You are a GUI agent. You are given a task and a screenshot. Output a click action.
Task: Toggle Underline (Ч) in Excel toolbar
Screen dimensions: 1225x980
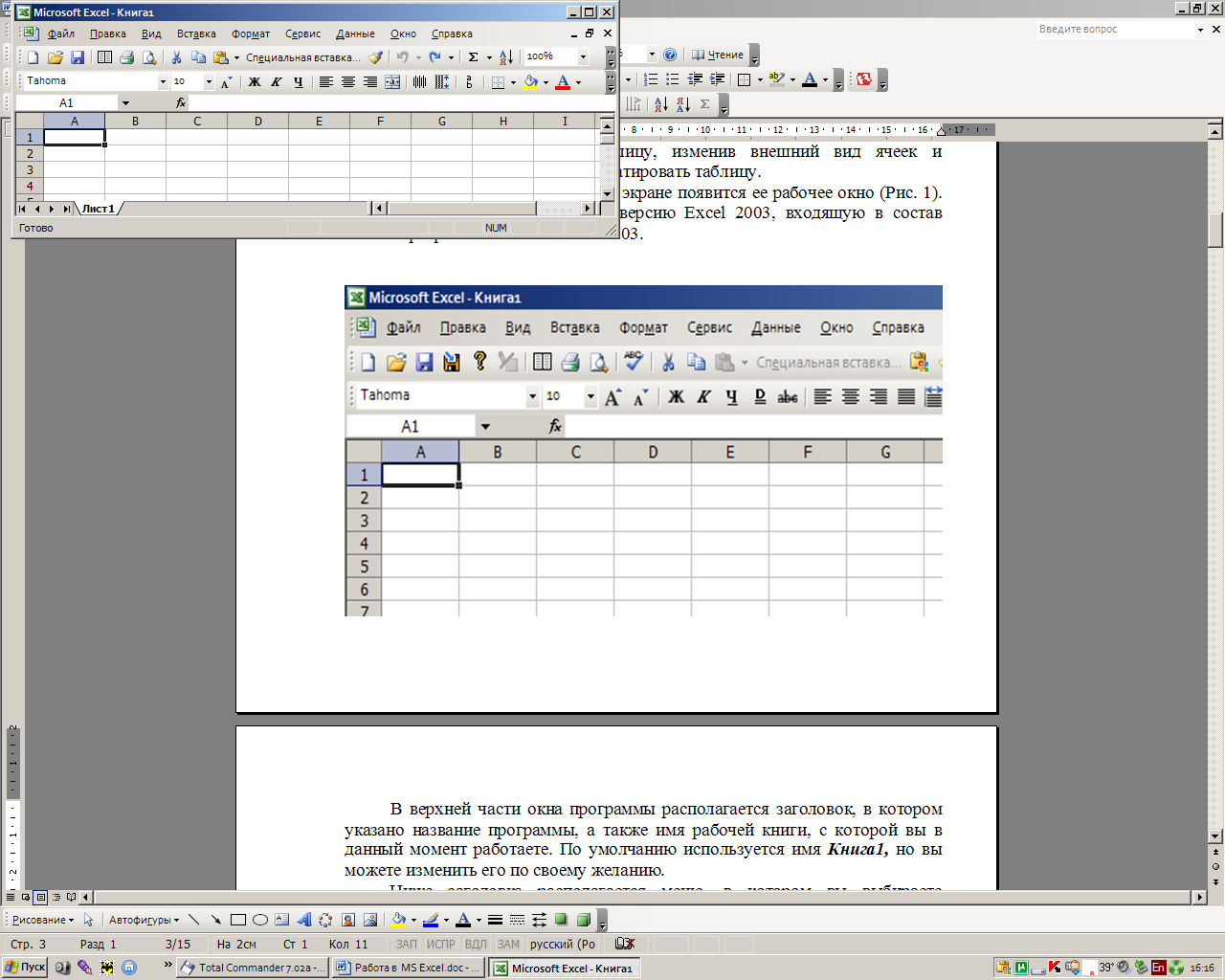(298, 82)
